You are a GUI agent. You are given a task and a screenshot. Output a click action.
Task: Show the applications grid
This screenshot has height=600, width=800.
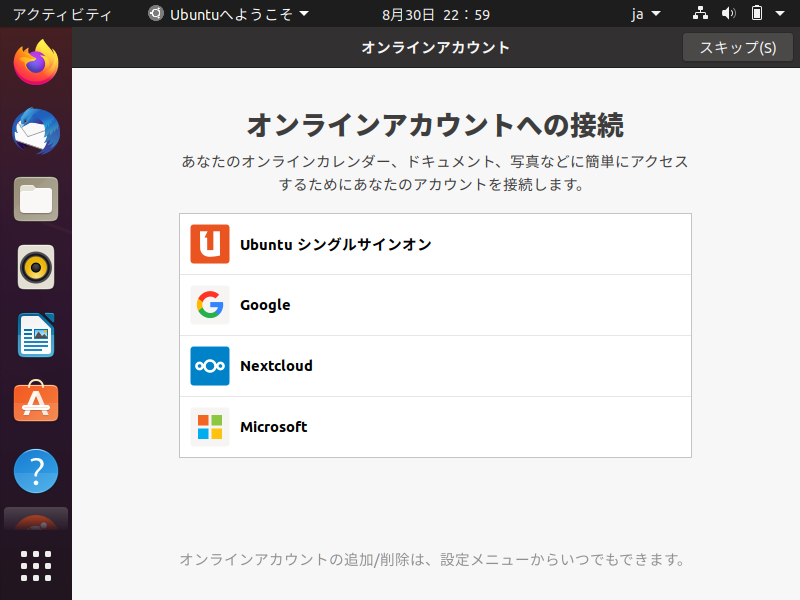click(36, 566)
